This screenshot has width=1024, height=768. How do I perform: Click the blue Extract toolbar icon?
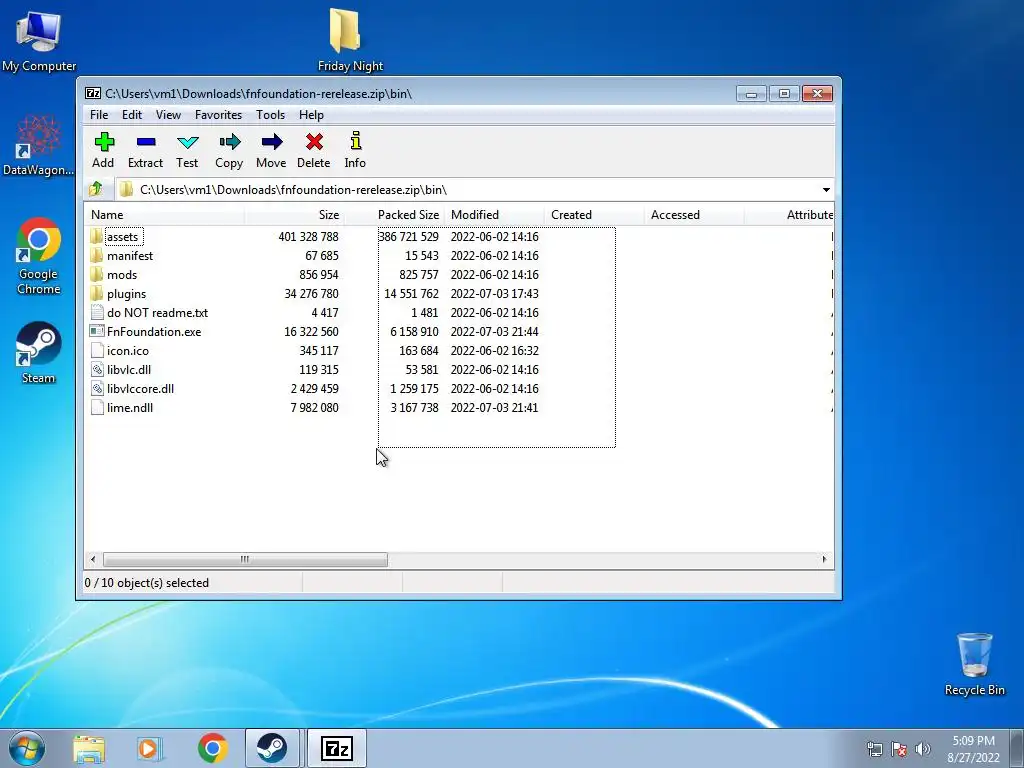coord(146,142)
